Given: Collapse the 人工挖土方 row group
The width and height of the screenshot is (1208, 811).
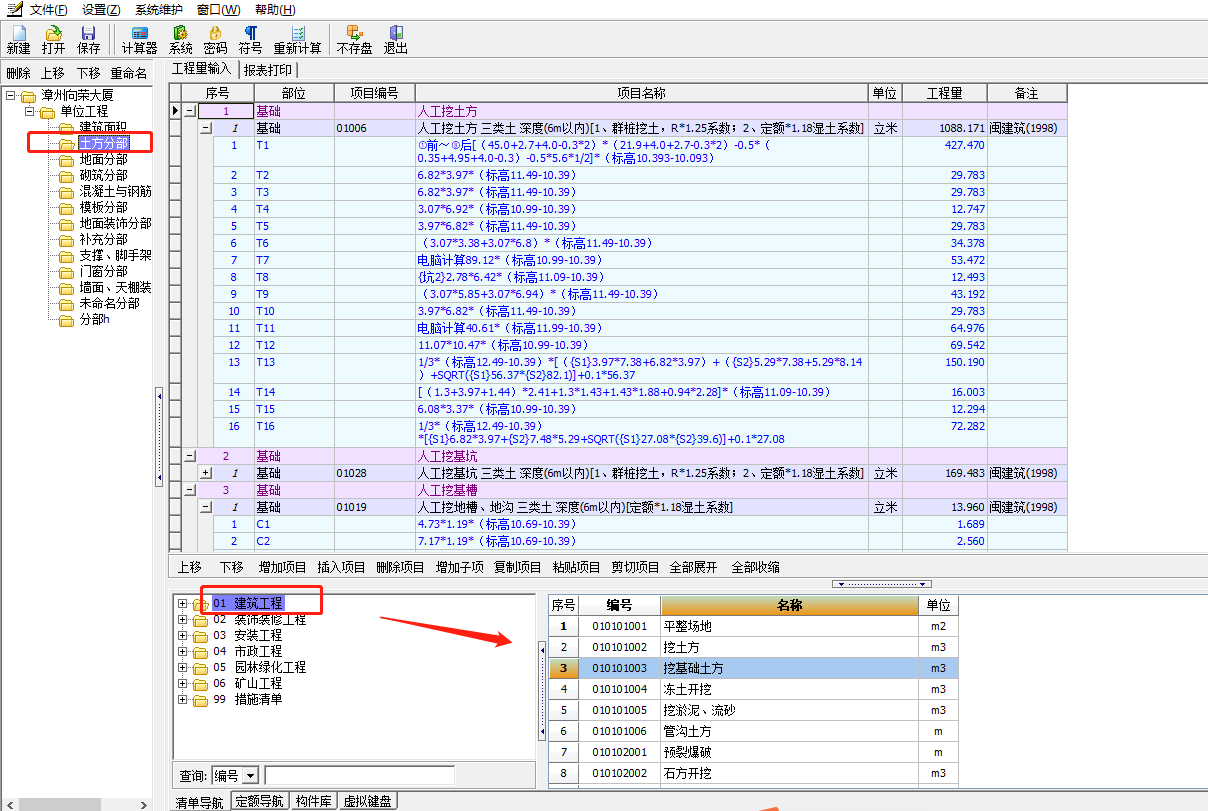Looking at the screenshot, I should (x=190, y=111).
